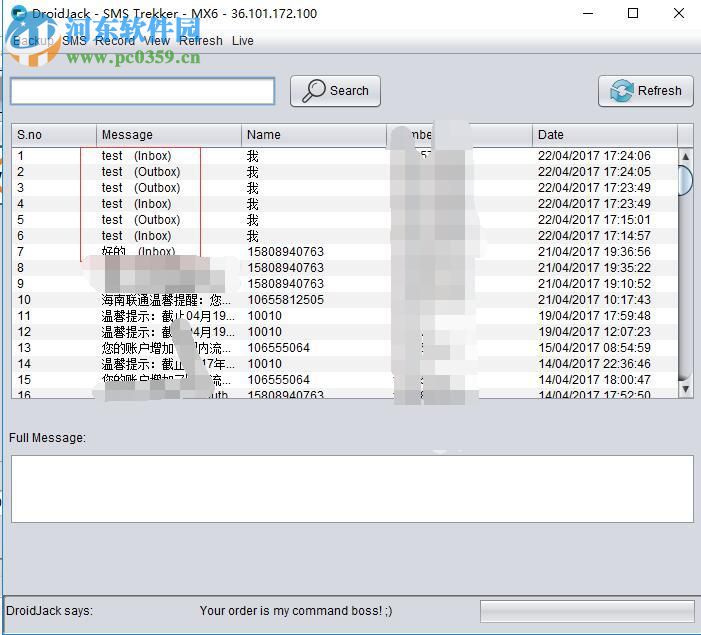This screenshot has height=635, width=701.
Task: Click date 21/04/2017 19:36:56
Action: [594, 252]
